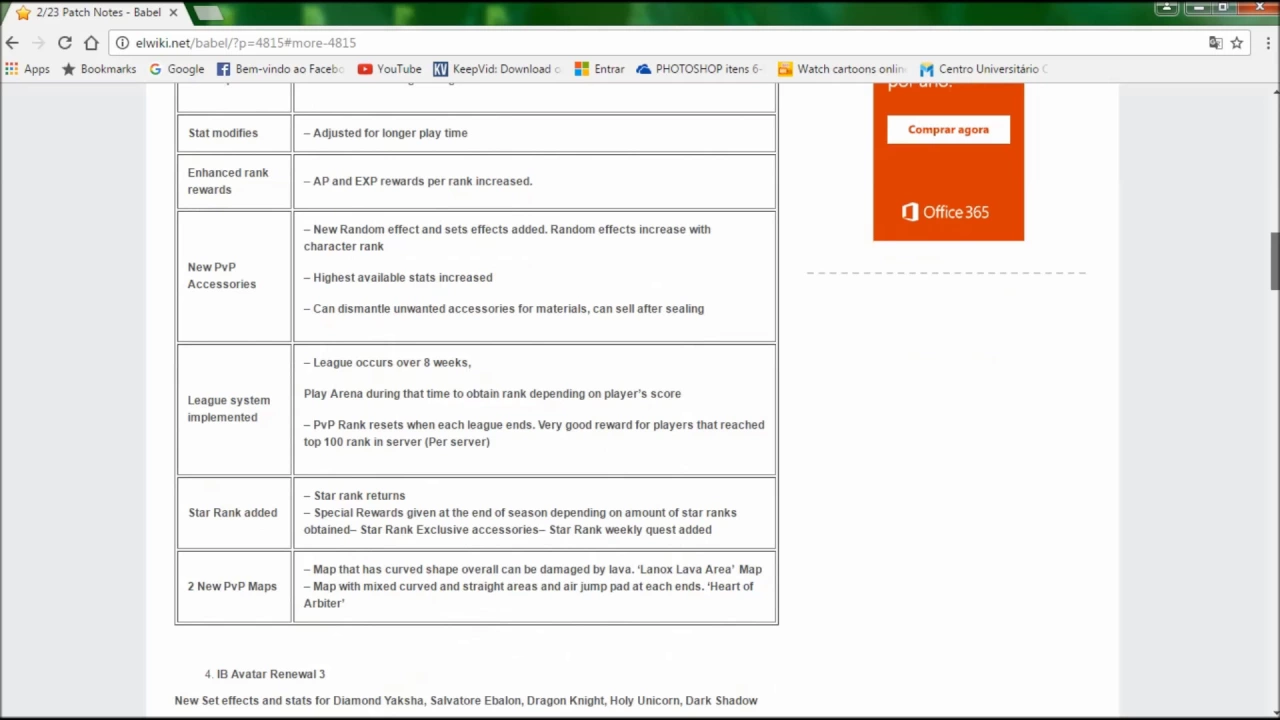Open KeepVid Download bookmark

tap(497, 69)
